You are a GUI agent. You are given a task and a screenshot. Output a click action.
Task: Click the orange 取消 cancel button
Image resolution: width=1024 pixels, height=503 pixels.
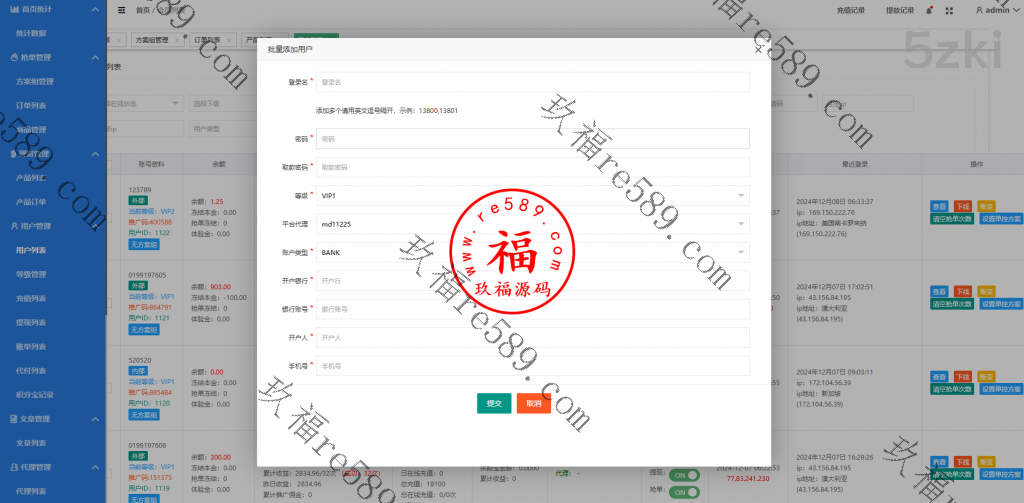[534, 403]
